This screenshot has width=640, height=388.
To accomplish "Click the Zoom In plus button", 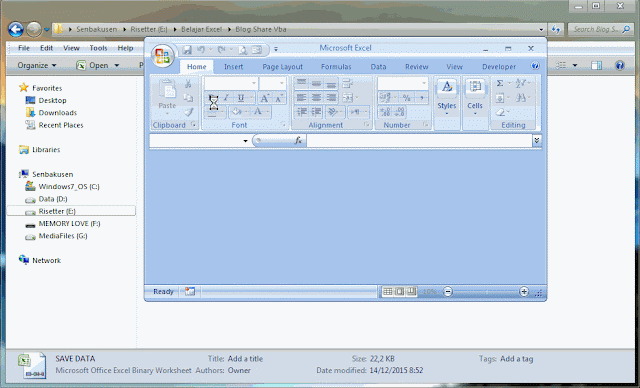I will (x=524, y=291).
